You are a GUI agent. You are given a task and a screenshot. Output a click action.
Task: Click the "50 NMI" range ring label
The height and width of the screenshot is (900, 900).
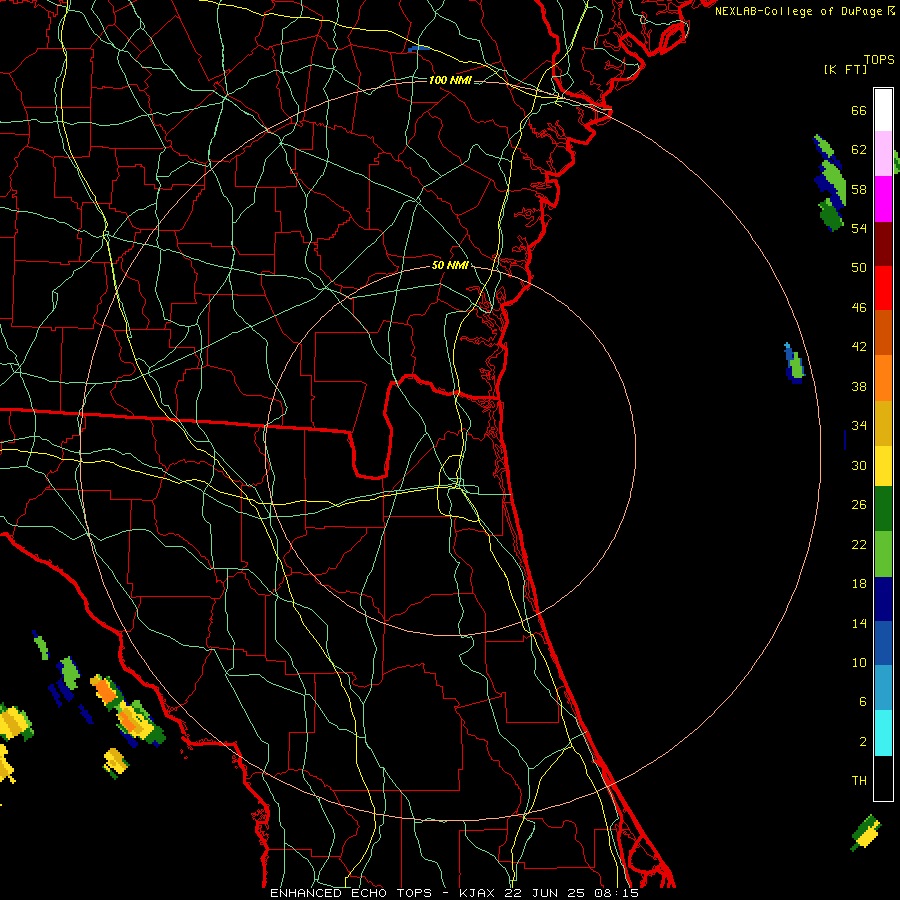pos(451,265)
